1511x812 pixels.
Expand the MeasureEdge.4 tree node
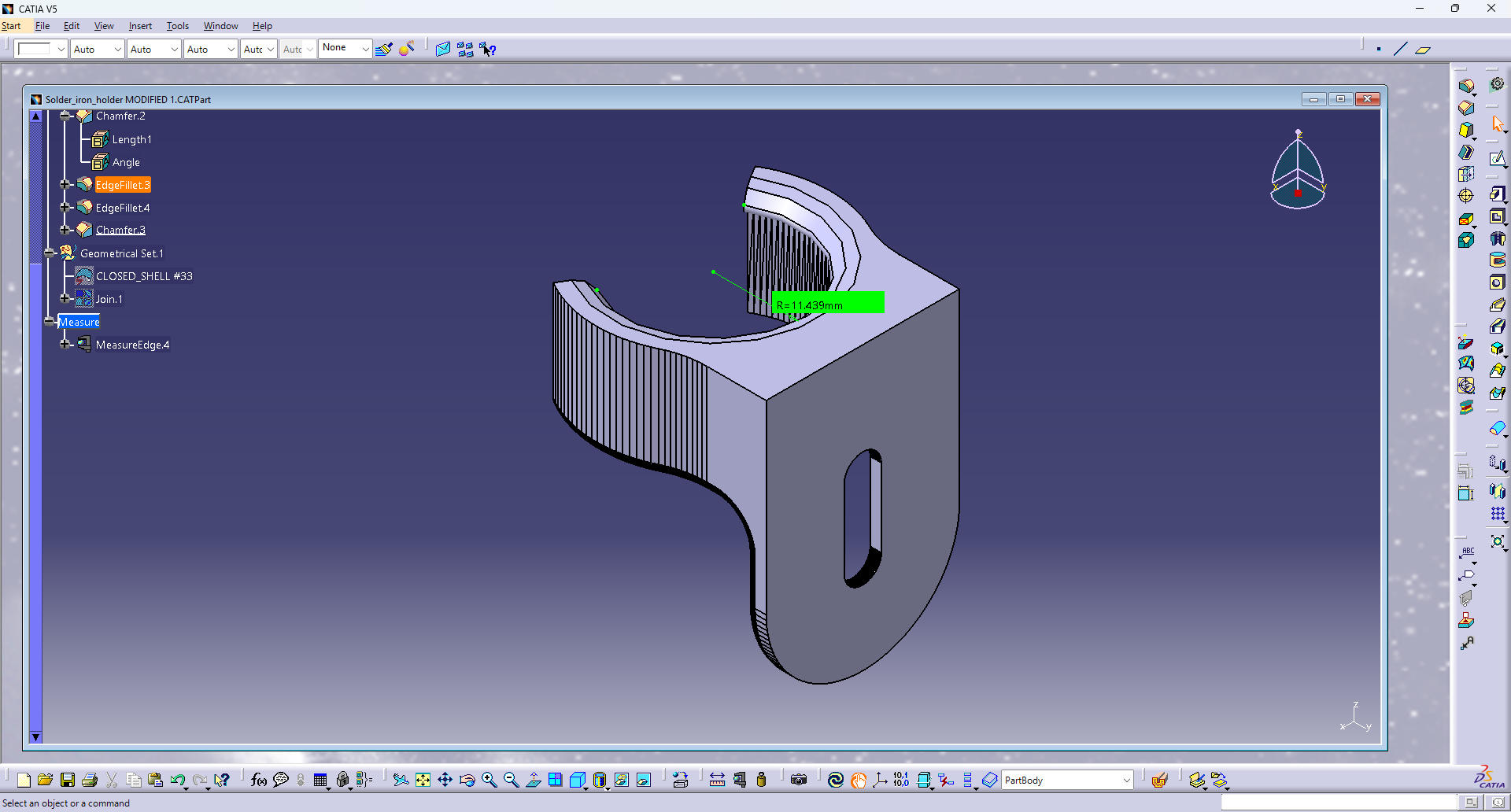tap(66, 344)
